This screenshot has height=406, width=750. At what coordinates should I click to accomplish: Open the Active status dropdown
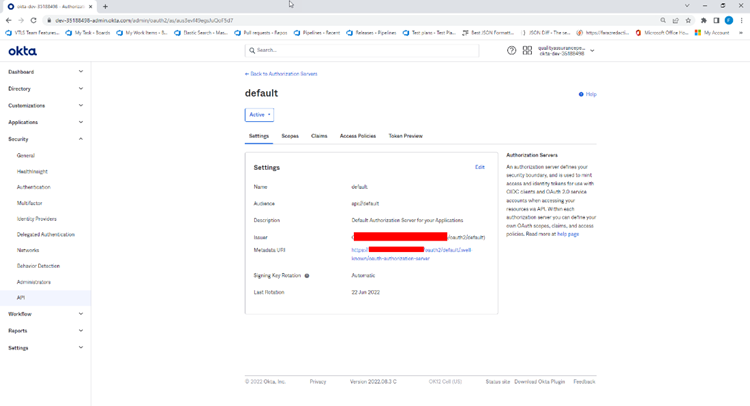click(259, 115)
